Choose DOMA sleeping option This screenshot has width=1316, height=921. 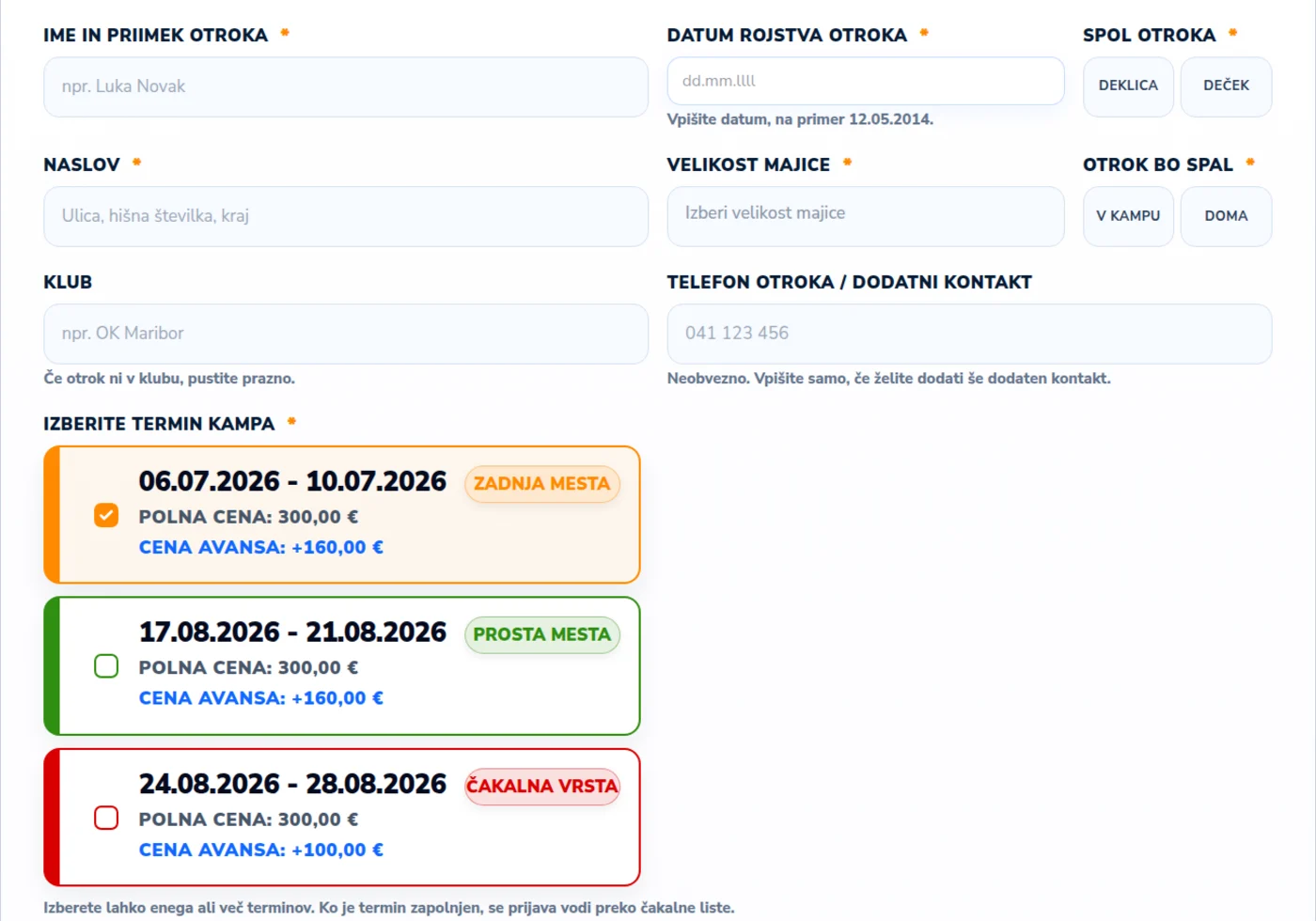pos(1226,216)
